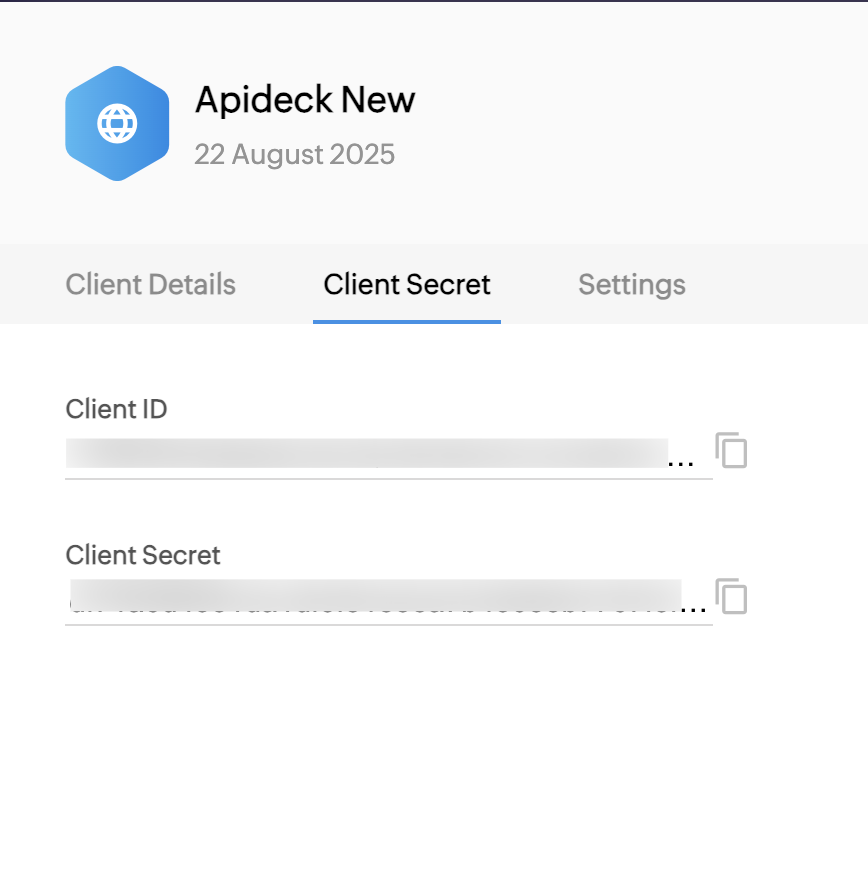The height and width of the screenshot is (880, 868).
Task: Click the Client Secret label
Action: 142,555
